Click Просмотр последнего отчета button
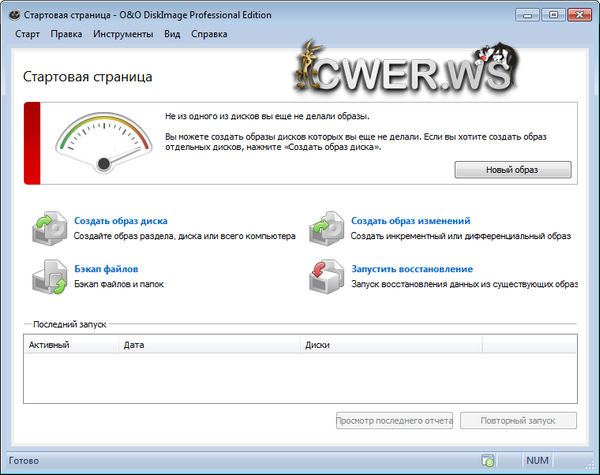The height and width of the screenshot is (475, 600). (x=395, y=421)
